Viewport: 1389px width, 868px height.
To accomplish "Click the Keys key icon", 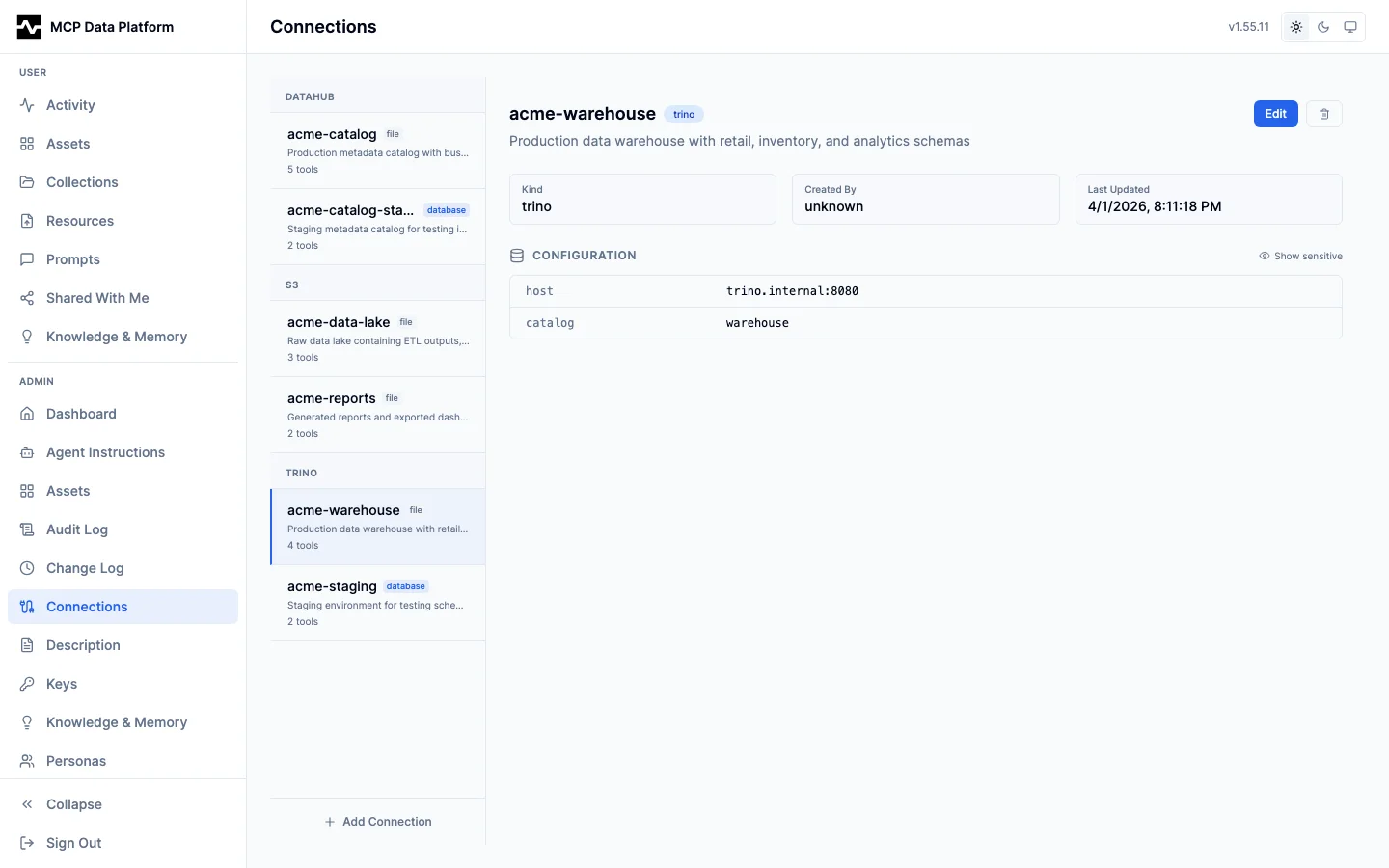I will point(27,684).
